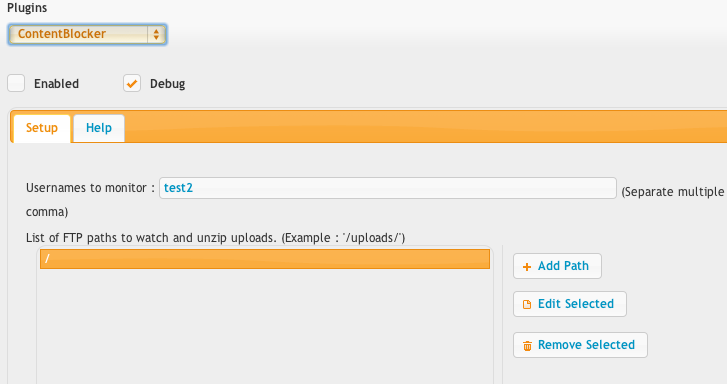This screenshot has height=384, width=727.
Task: Click the Add Path button
Action: [557, 266]
